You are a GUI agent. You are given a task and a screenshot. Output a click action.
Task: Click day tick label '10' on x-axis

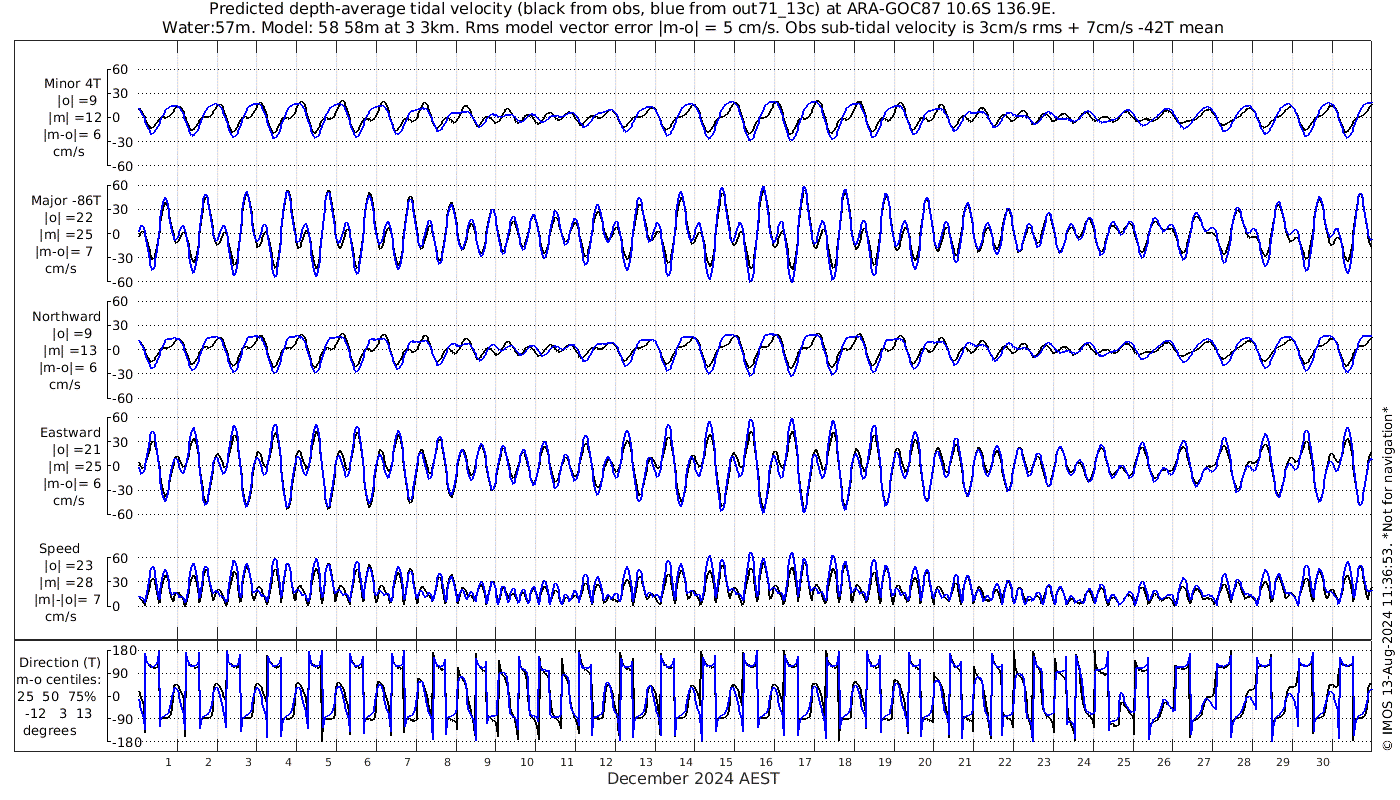coord(527,762)
